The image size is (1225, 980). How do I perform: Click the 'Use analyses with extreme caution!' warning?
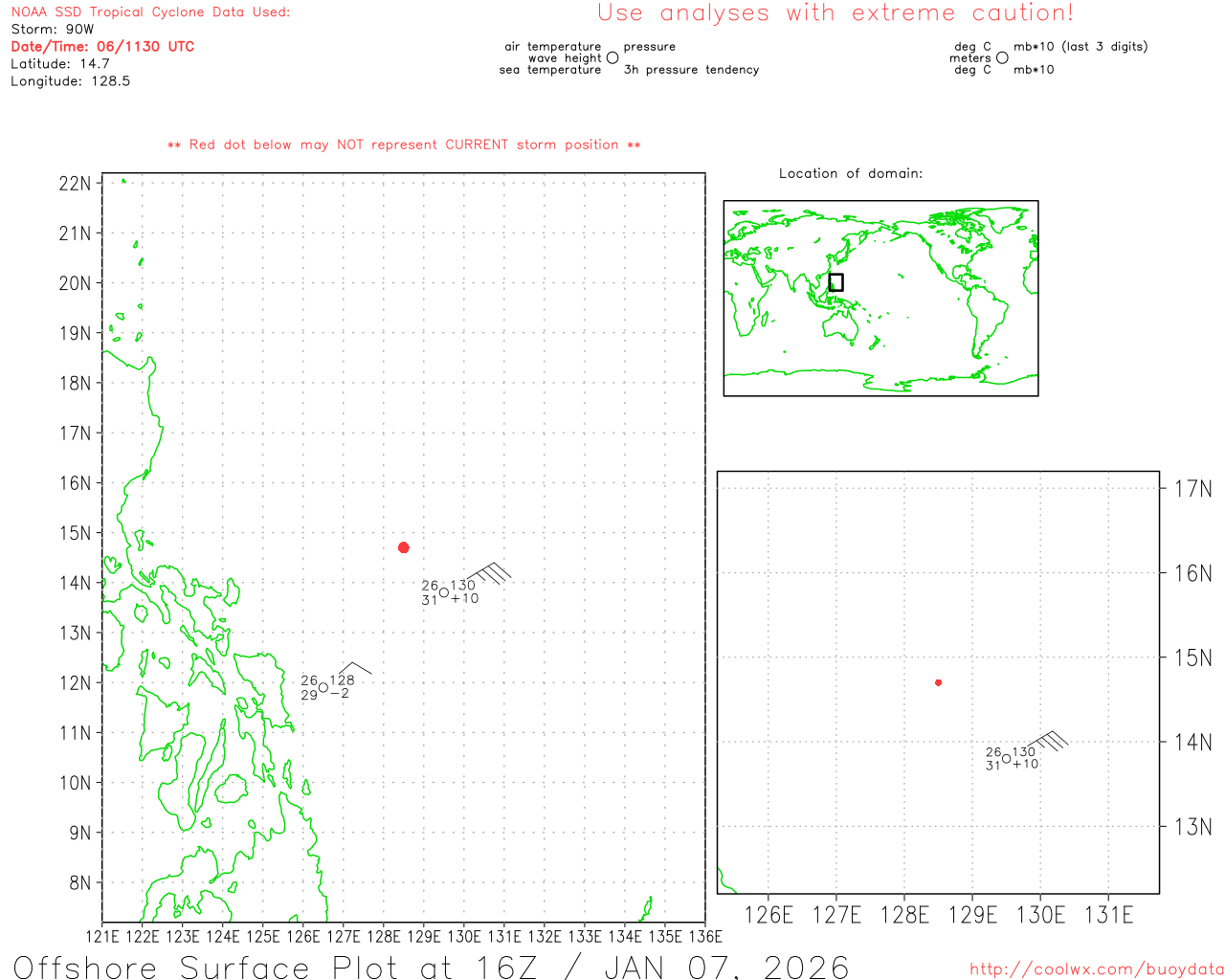point(835,13)
